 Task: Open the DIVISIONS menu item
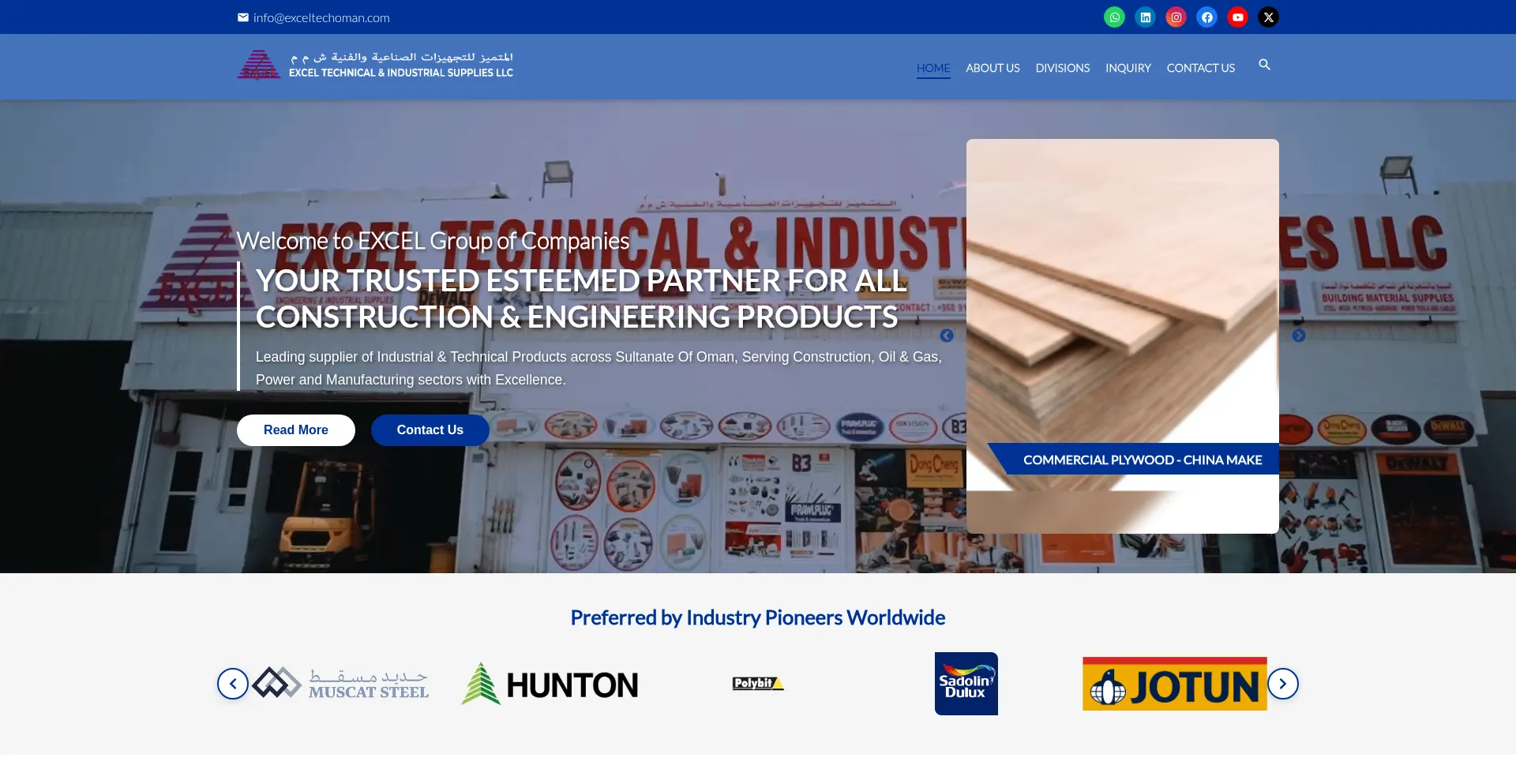1062,68
